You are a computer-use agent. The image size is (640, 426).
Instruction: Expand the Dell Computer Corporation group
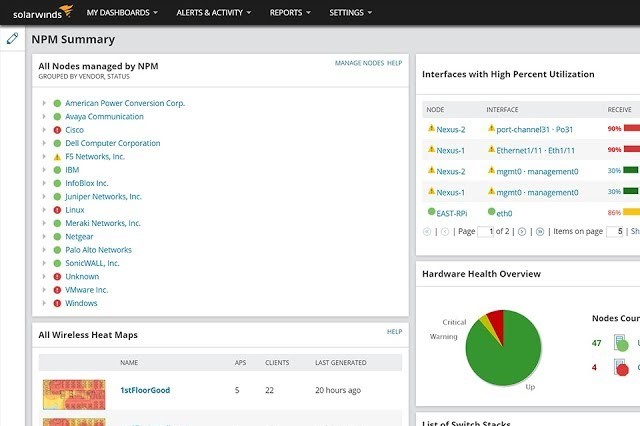[x=44, y=143]
